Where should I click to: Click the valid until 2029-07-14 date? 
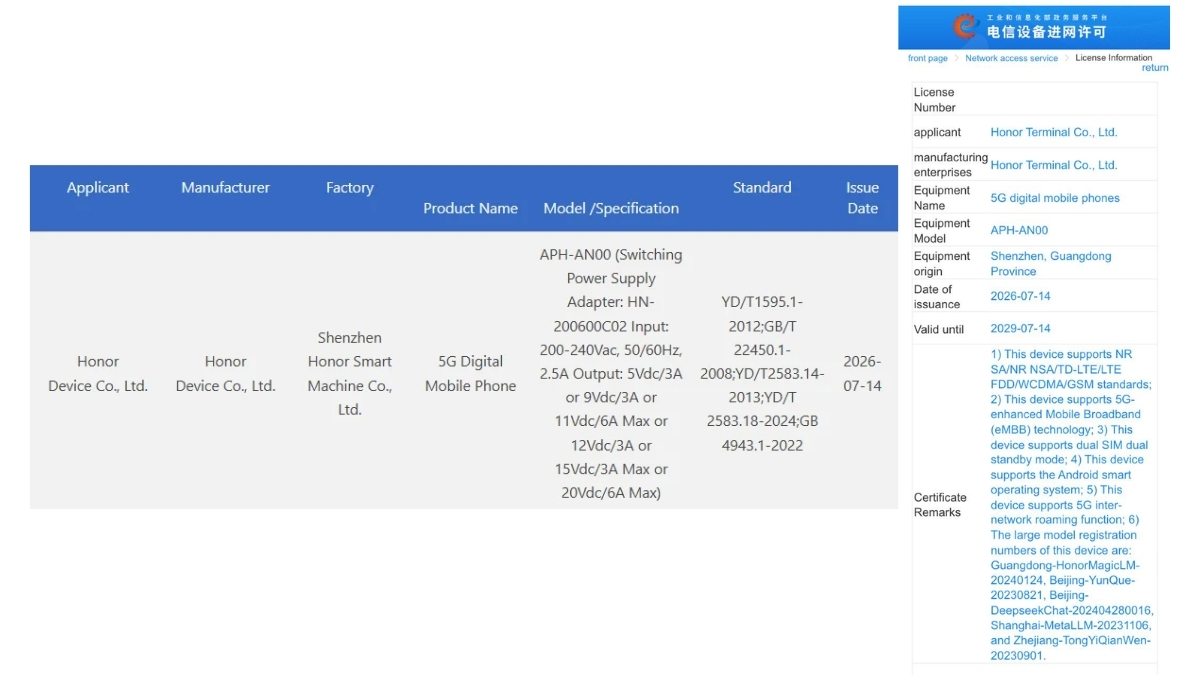coord(1020,328)
